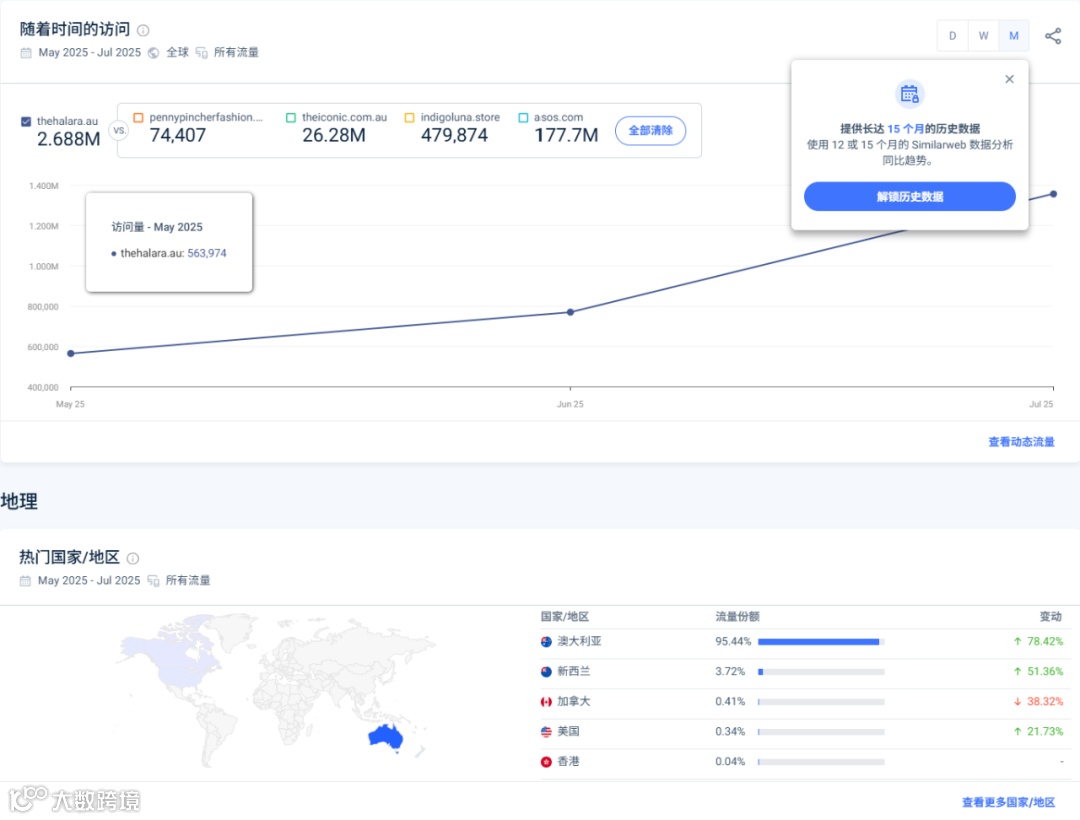
Task: Close the historical data popup
Action: [1009, 79]
